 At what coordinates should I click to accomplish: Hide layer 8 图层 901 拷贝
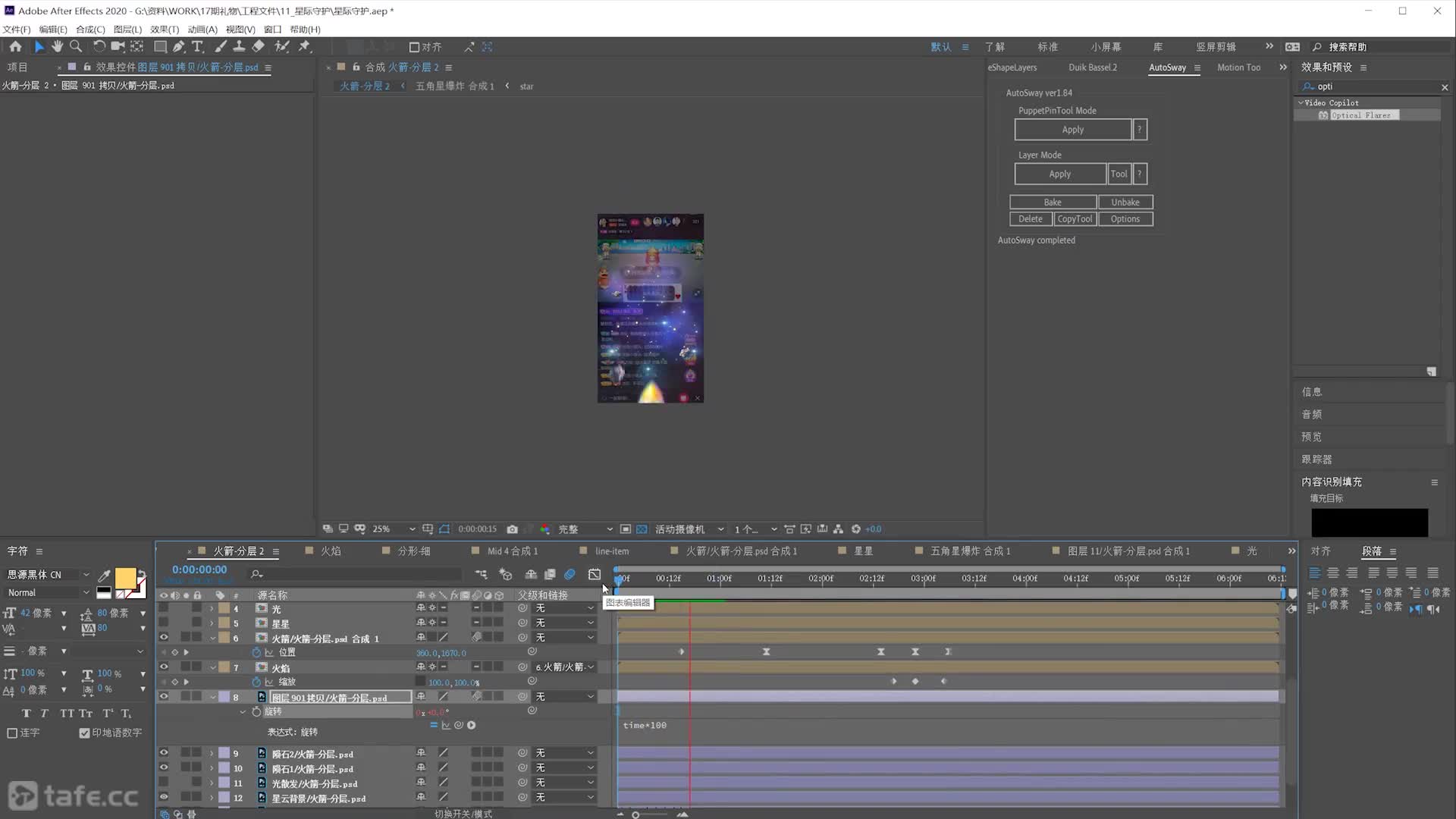tap(164, 697)
